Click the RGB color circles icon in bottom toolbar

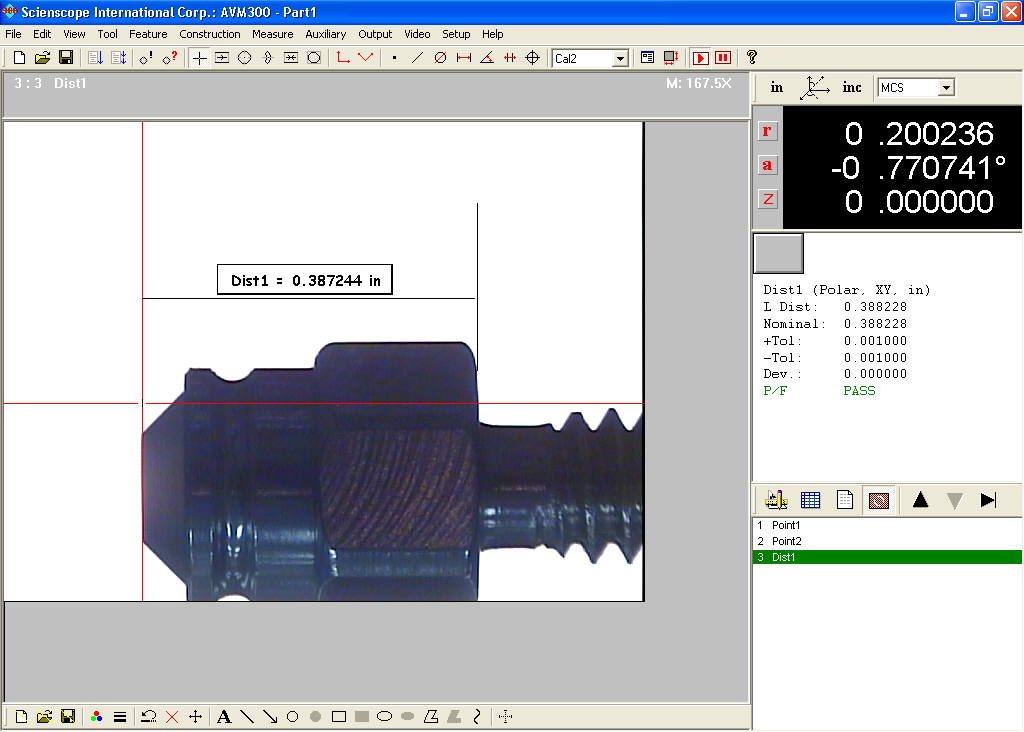pyautogui.click(x=97, y=717)
